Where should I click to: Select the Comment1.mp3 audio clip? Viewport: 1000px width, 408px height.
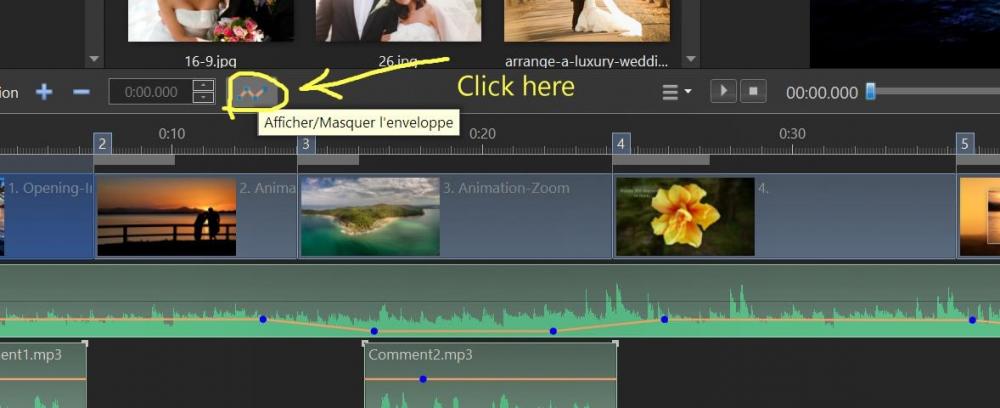pos(43,375)
